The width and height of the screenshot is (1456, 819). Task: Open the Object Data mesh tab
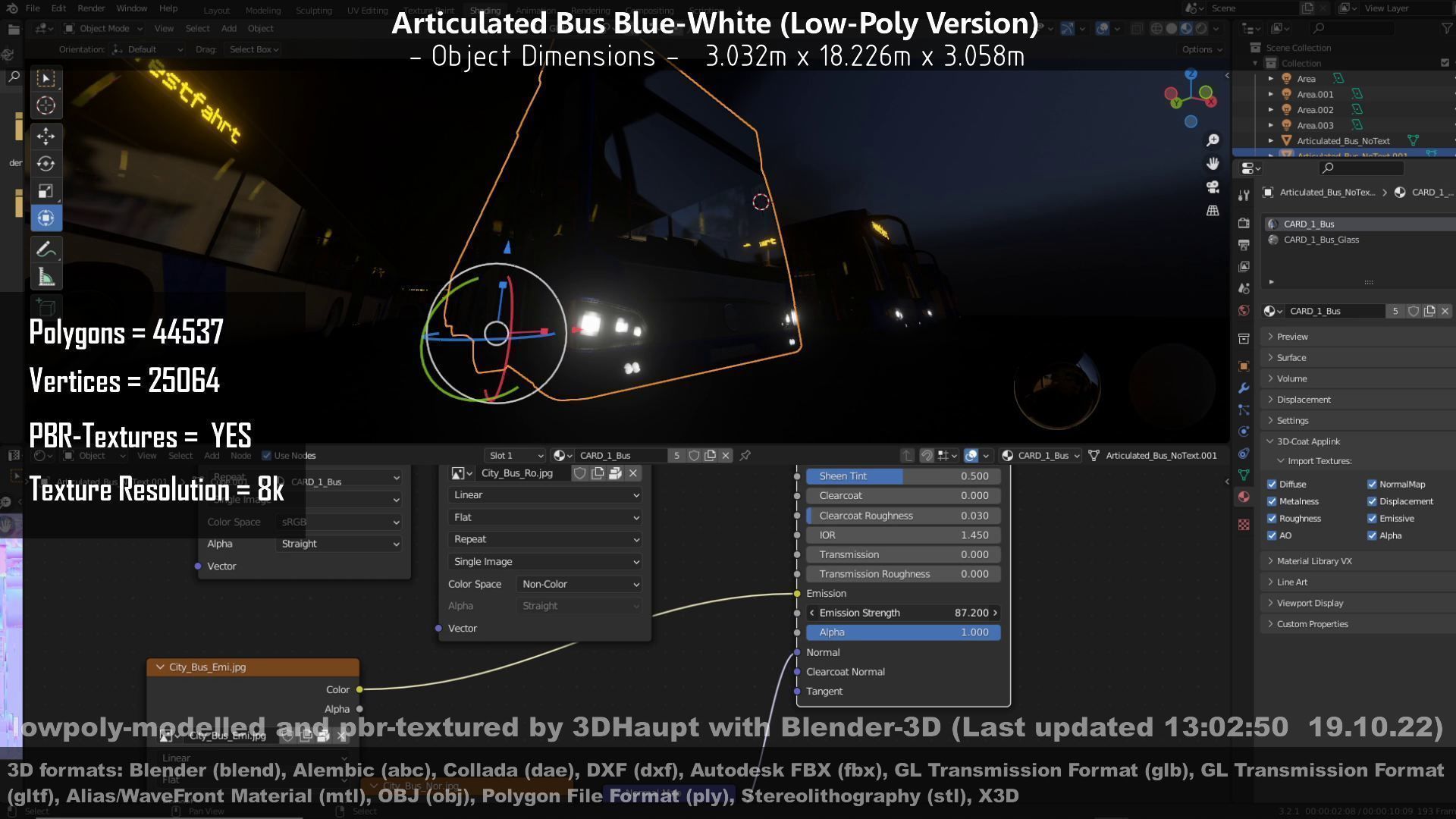point(1244,475)
